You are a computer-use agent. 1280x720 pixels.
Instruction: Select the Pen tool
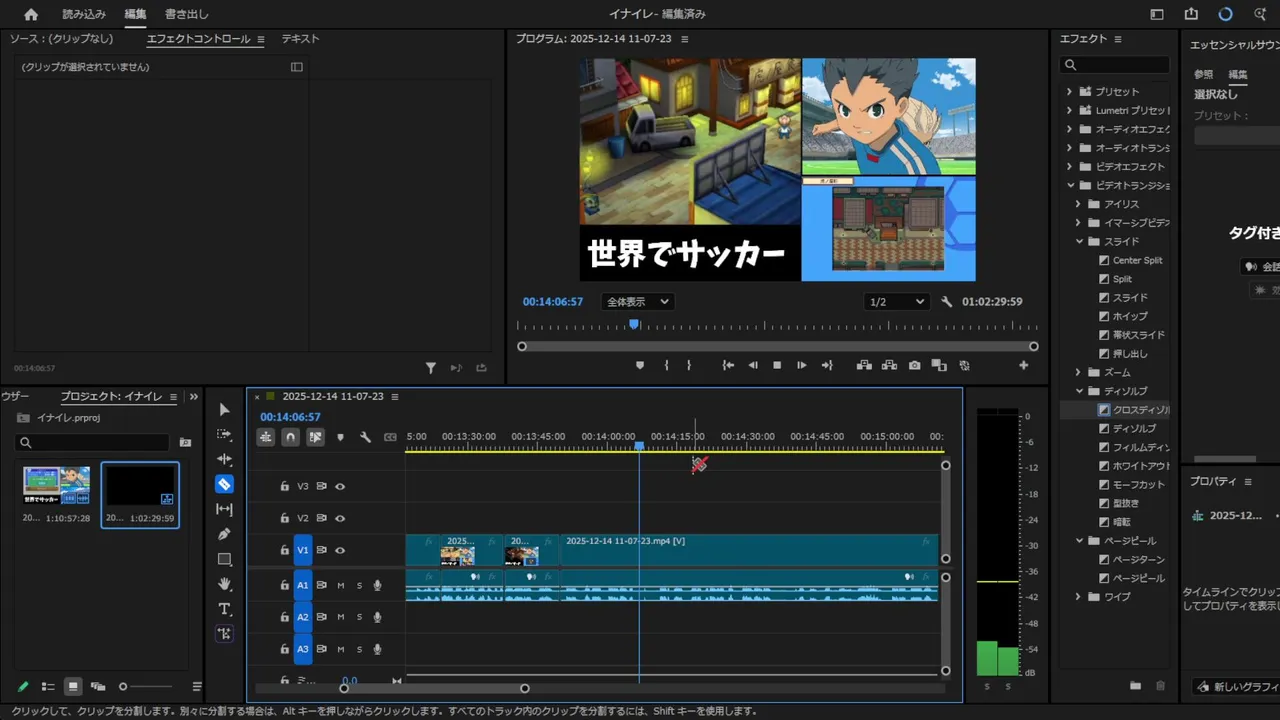click(x=224, y=534)
